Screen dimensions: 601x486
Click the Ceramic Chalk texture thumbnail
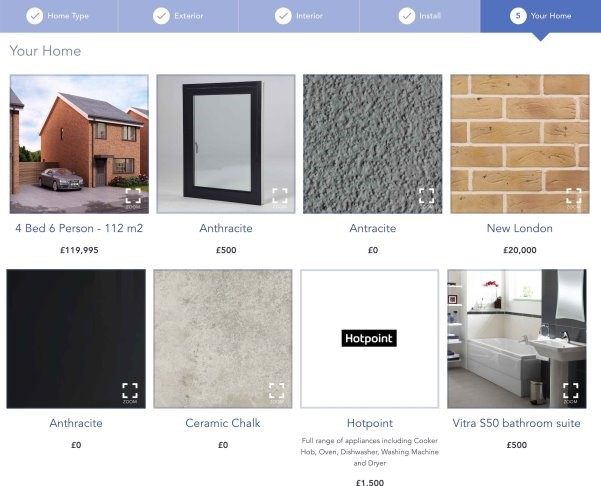pyautogui.click(x=223, y=338)
